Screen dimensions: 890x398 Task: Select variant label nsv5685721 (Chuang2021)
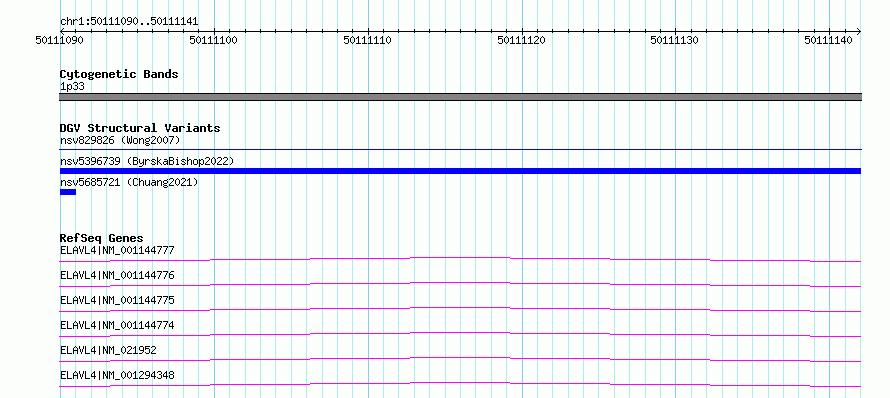pyautogui.click(x=129, y=182)
